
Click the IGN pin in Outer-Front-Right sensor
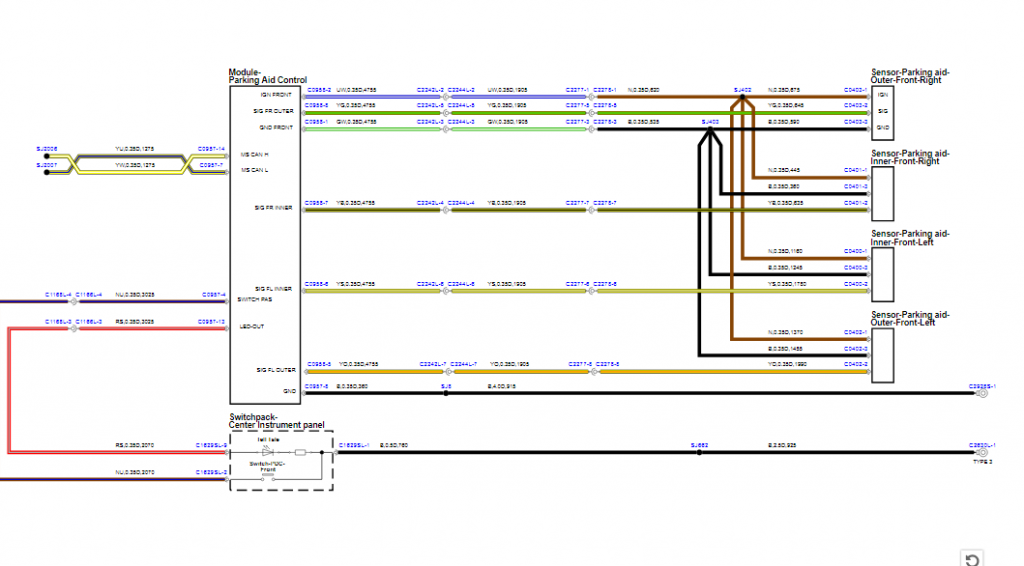882,95
